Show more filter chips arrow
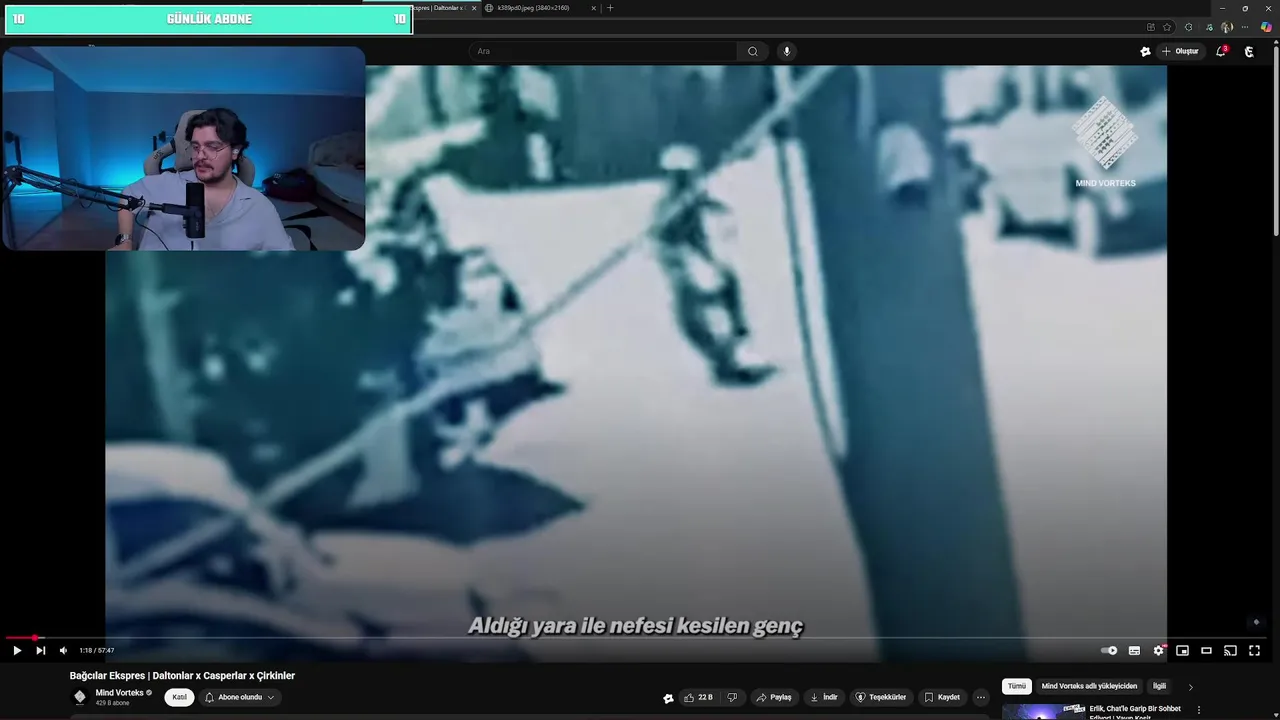1280x720 pixels. click(1190, 687)
